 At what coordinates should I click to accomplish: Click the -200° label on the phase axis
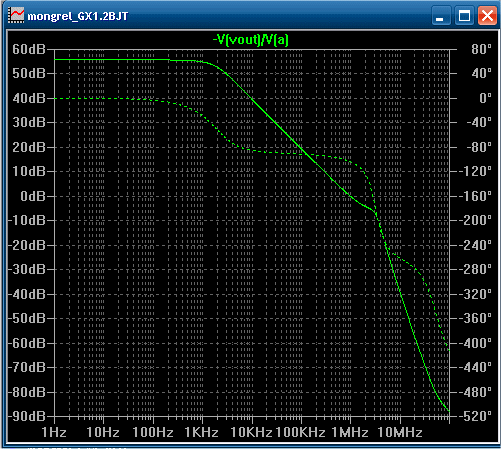[x=475, y=220]
